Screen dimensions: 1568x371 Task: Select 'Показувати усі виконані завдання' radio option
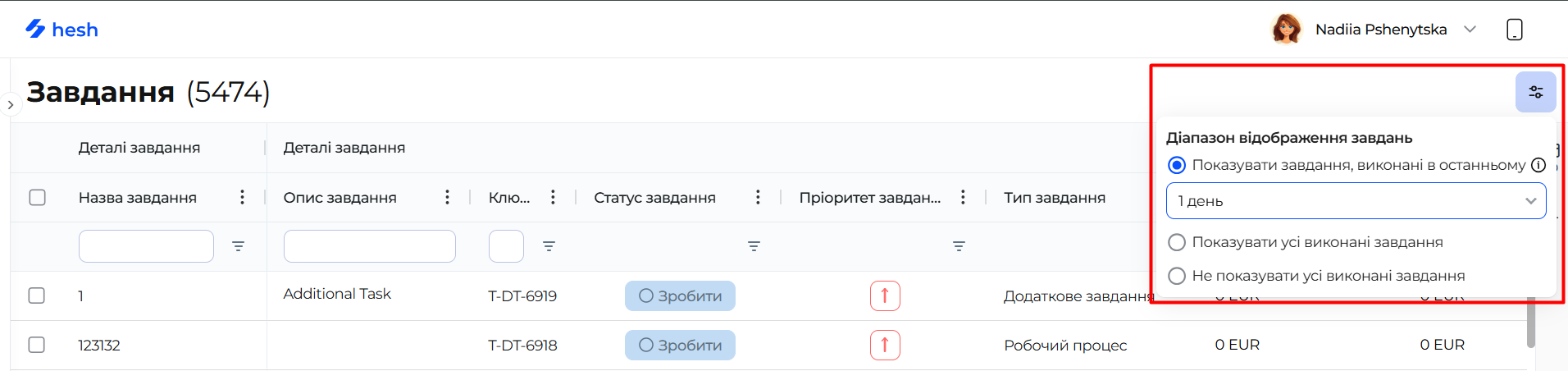pos(1177,242)
